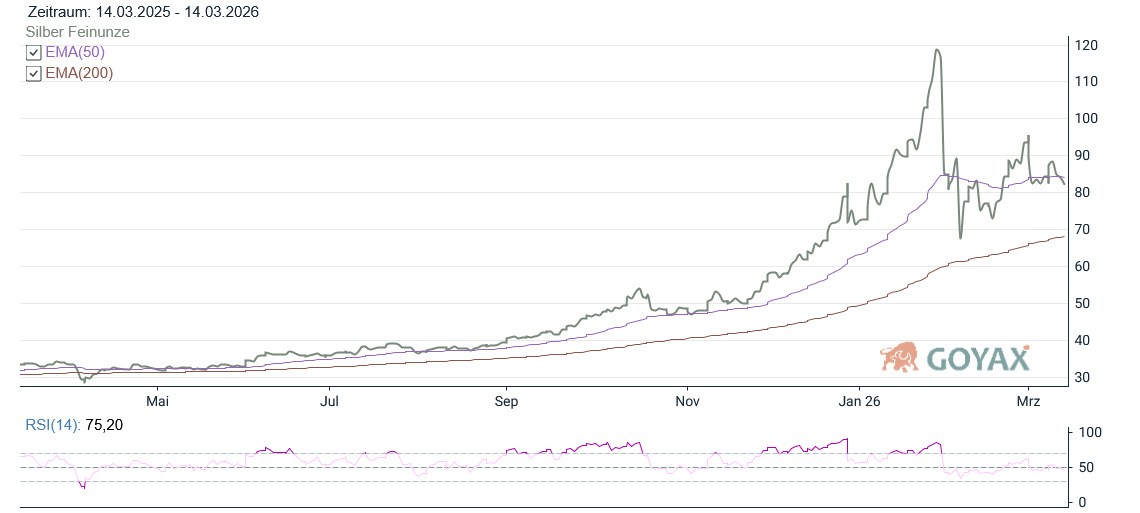Uncheck the EMA(200) checkbox

coord(34,74)
